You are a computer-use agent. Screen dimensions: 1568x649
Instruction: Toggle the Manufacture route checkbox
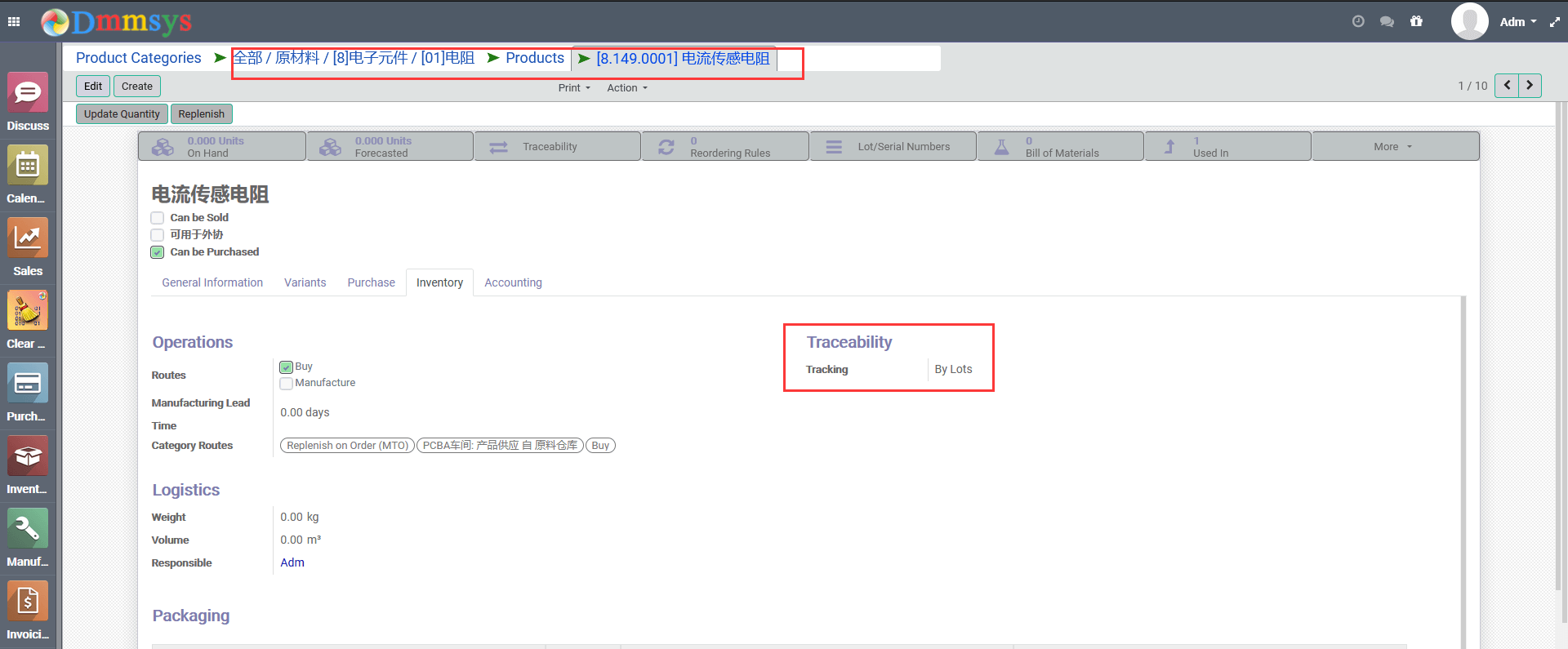287,384
